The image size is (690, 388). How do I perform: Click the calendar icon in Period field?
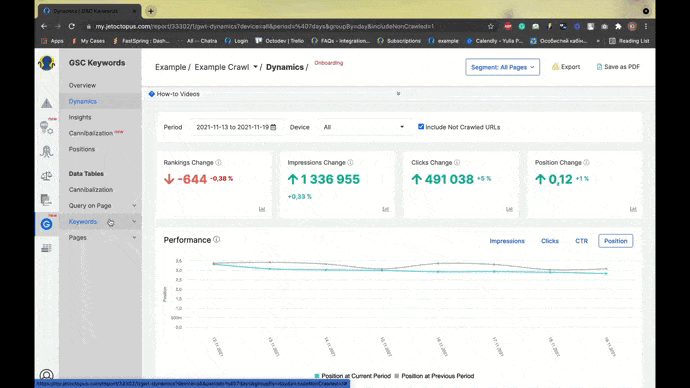[x=273, y=127]
